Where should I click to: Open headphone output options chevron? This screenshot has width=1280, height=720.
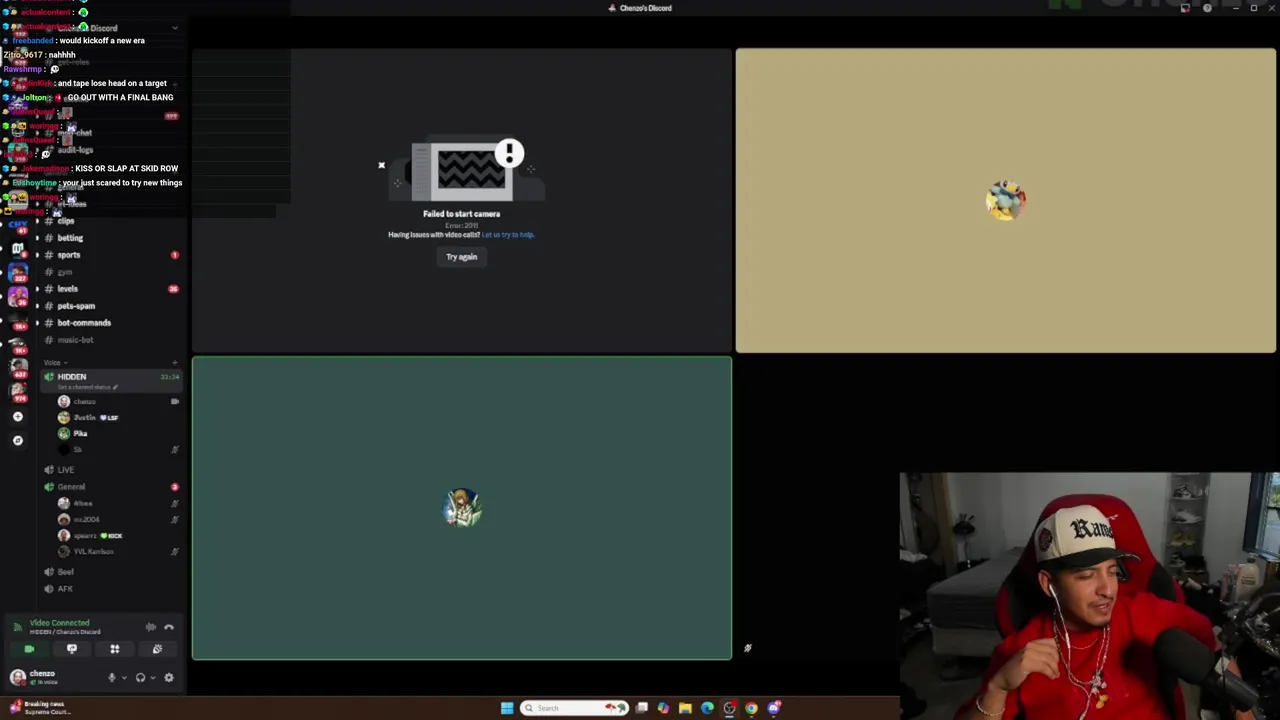152,677
